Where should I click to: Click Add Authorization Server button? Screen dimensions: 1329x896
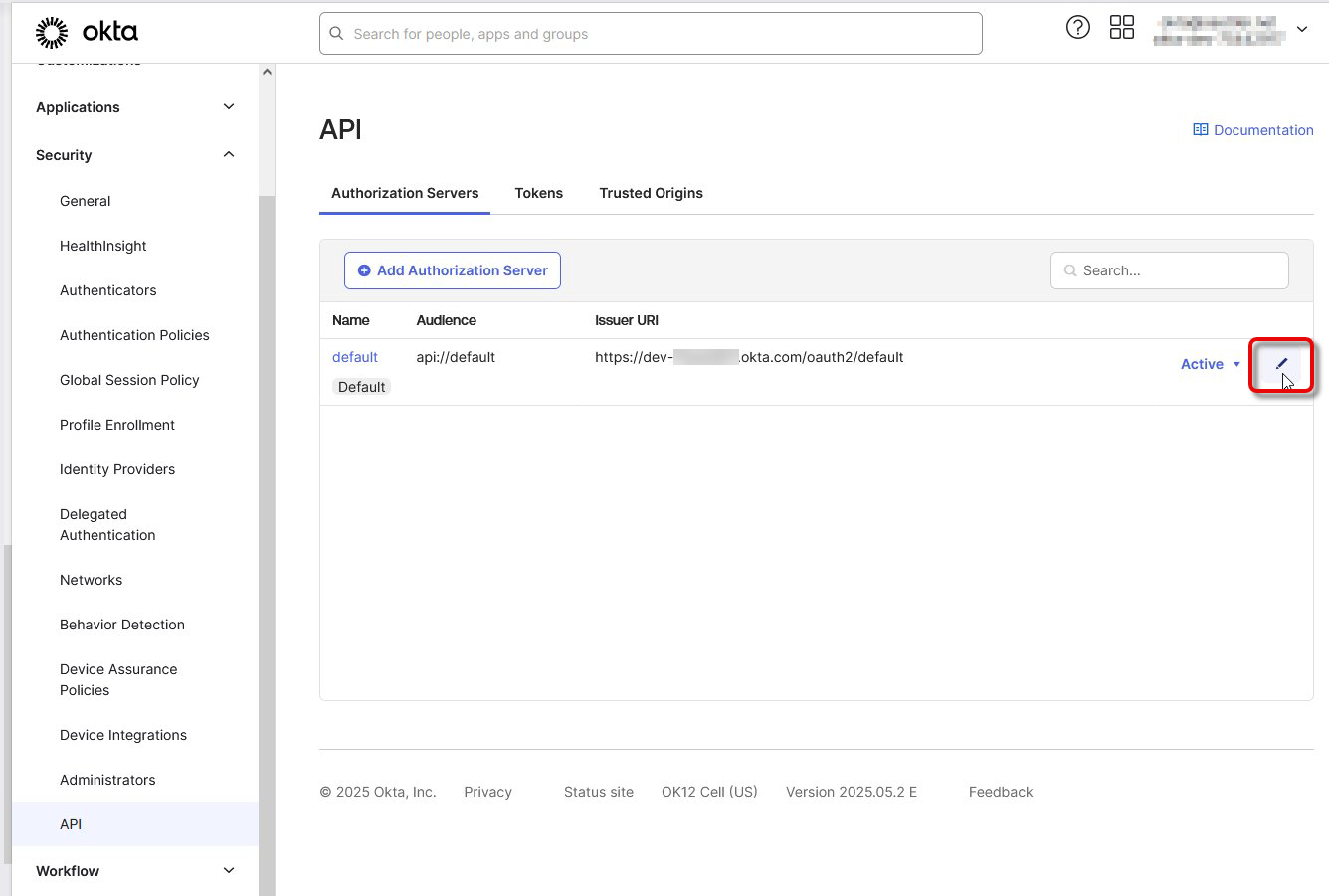click(x=453, y=270)
